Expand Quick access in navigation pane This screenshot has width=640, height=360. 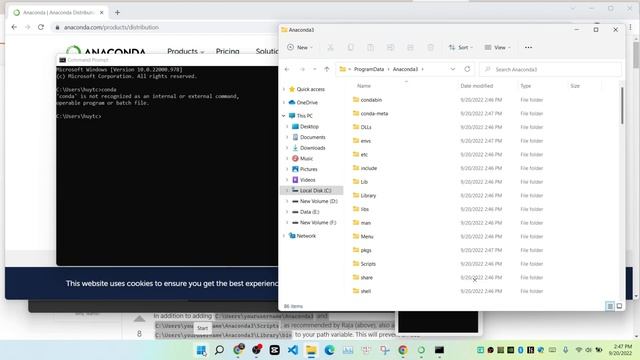click(x=284, y=89)
